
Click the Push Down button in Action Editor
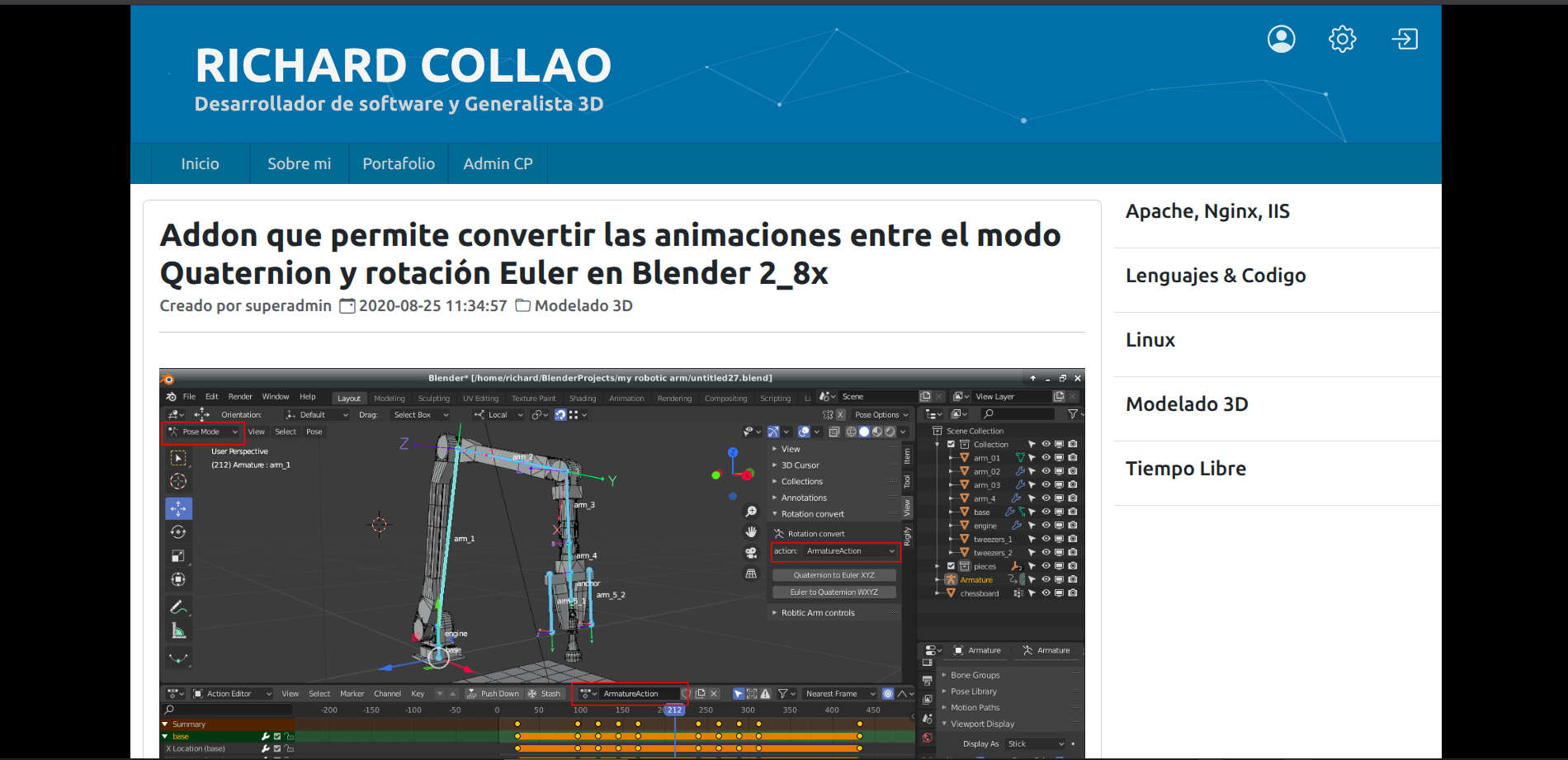(493, 694)
